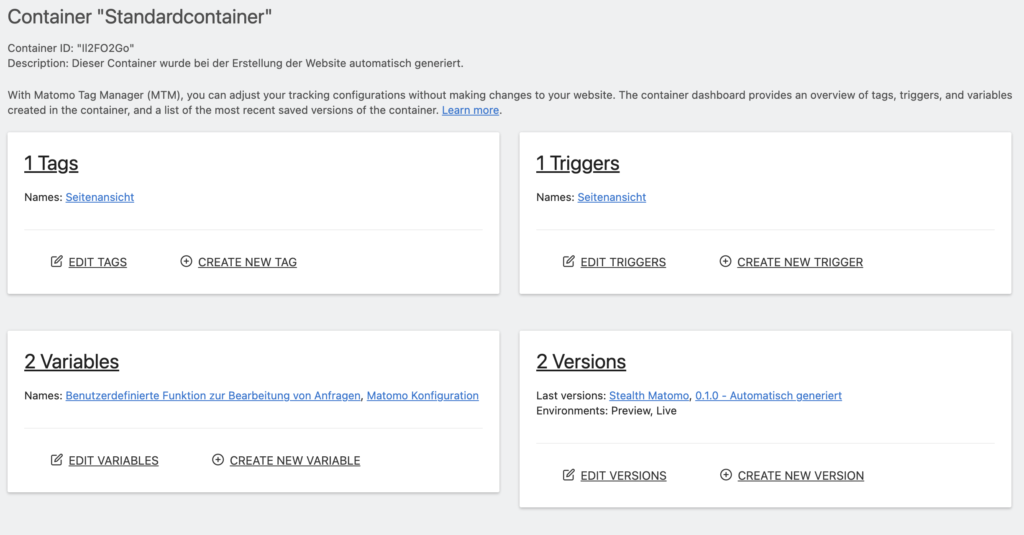Open the Matomo Konfiguration variable link

tap(423, 395)
